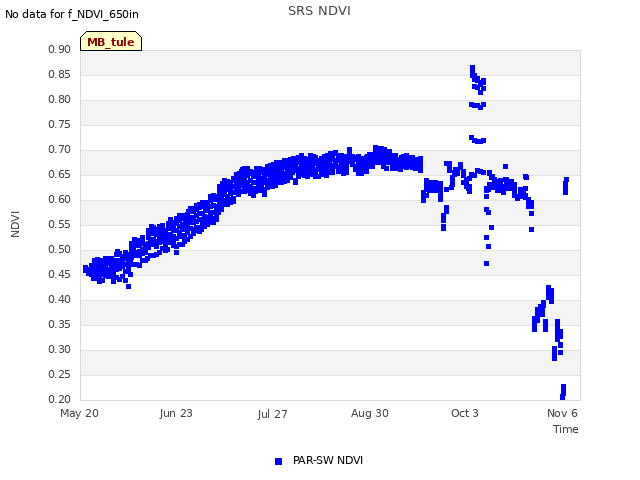The height and width of the screenshot is (480, 640).
Task: Click the 0.40 y-axis value
Action: pos(60,300)
